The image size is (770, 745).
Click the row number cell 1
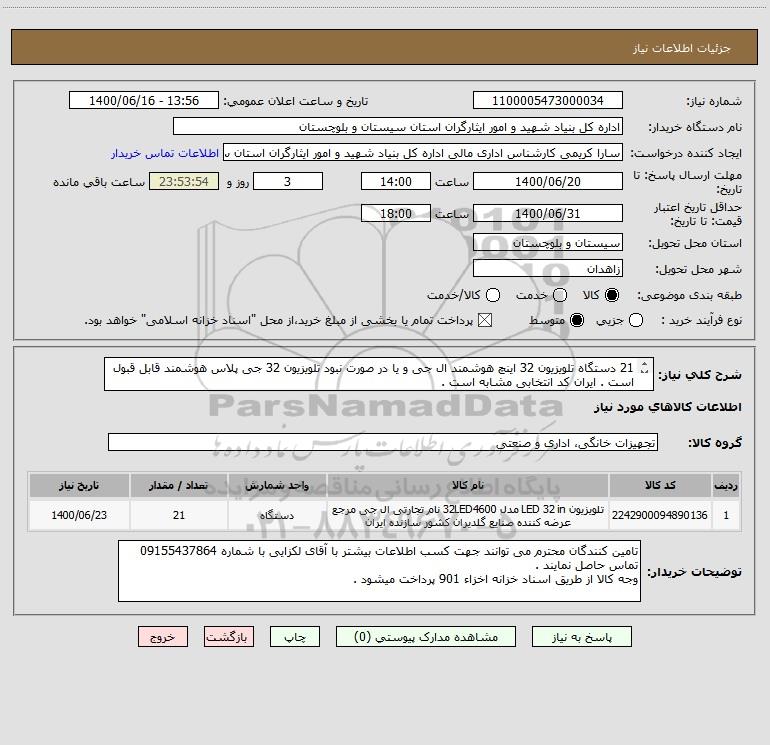(726, 515)
